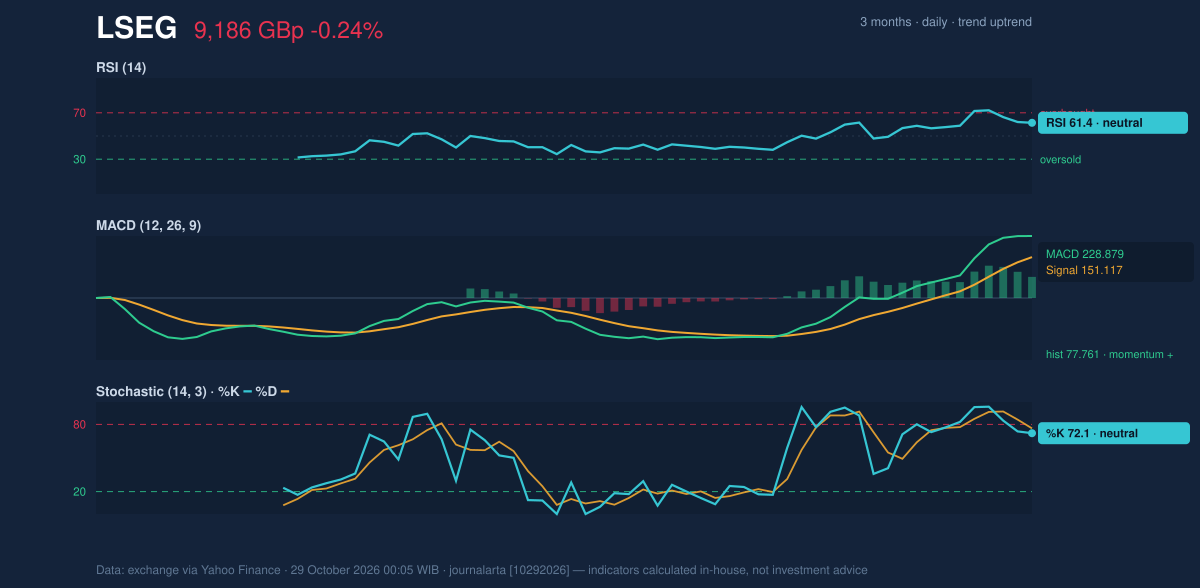
Task: Click the orange %D legend swatch
Action: [285, 391]
